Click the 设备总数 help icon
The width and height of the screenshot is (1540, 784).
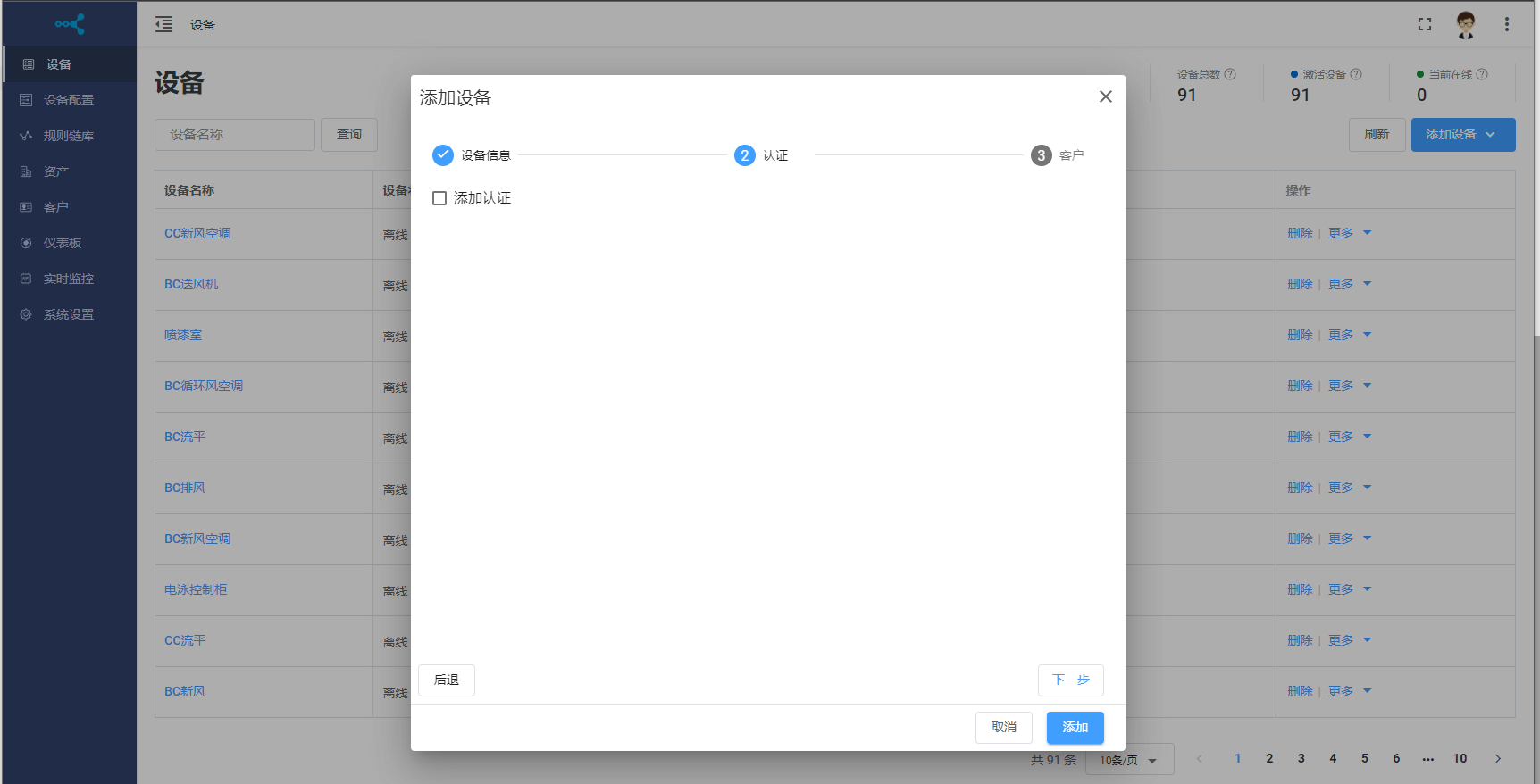pos(1230,74)
